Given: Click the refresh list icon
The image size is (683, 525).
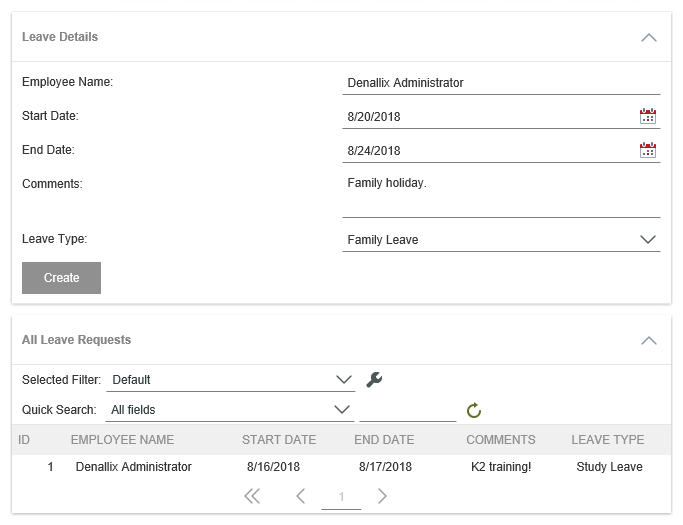Looking at the screenshot, I should [474, 410].
